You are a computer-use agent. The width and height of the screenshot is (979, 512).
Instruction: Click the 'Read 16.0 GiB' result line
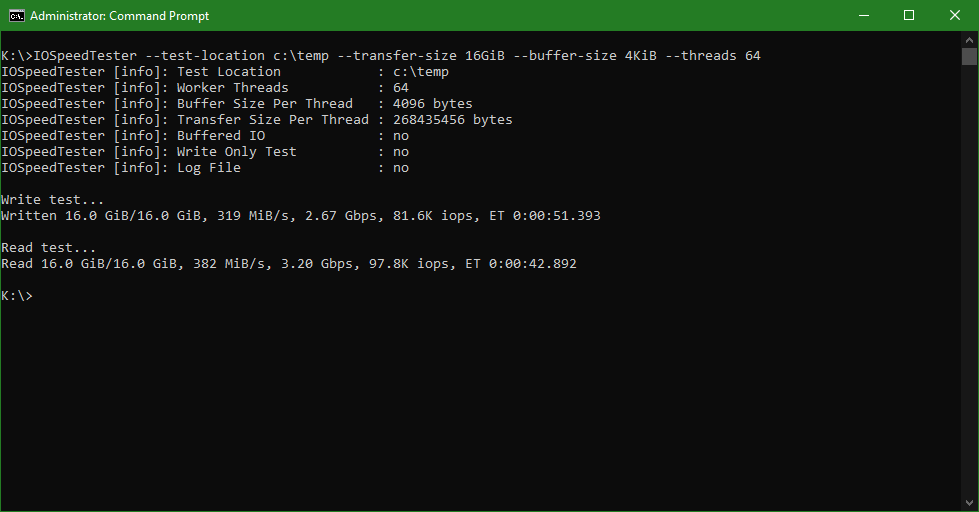[289, 264]
